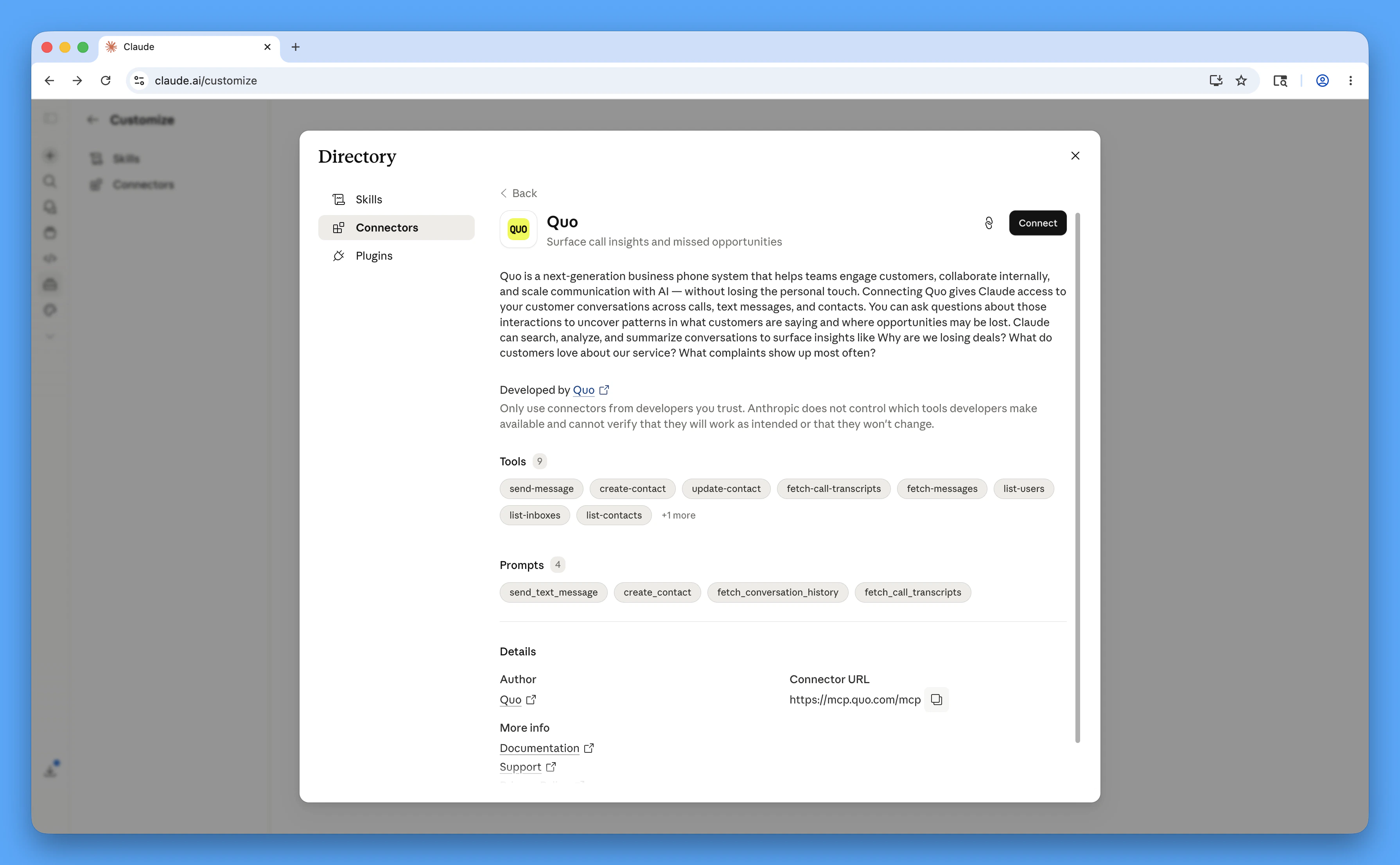The width and height of the screenshot is (1400, 865).
Task: Go forward in browser history
Action: pos(77,81)
